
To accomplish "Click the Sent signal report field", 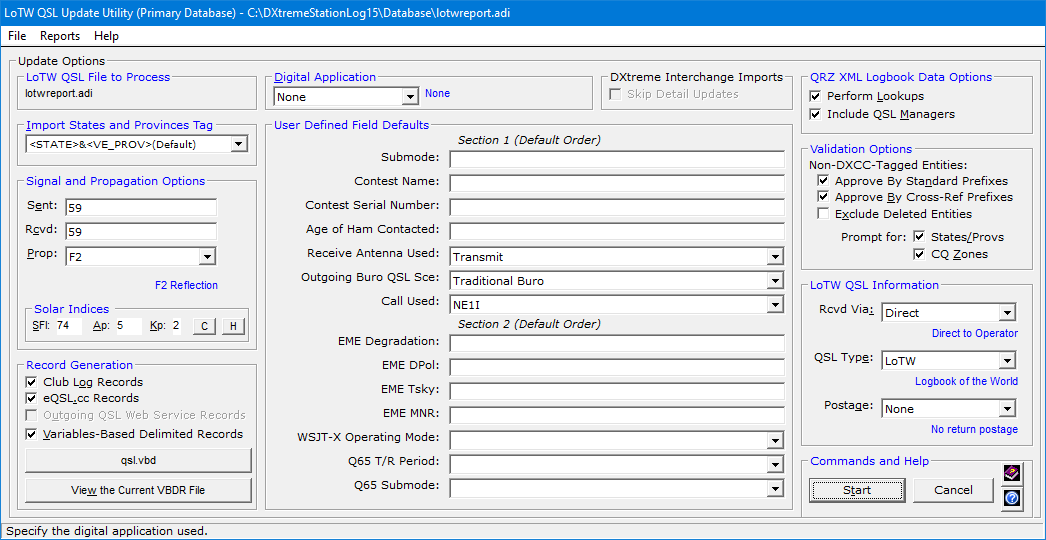I will [140, 207].
